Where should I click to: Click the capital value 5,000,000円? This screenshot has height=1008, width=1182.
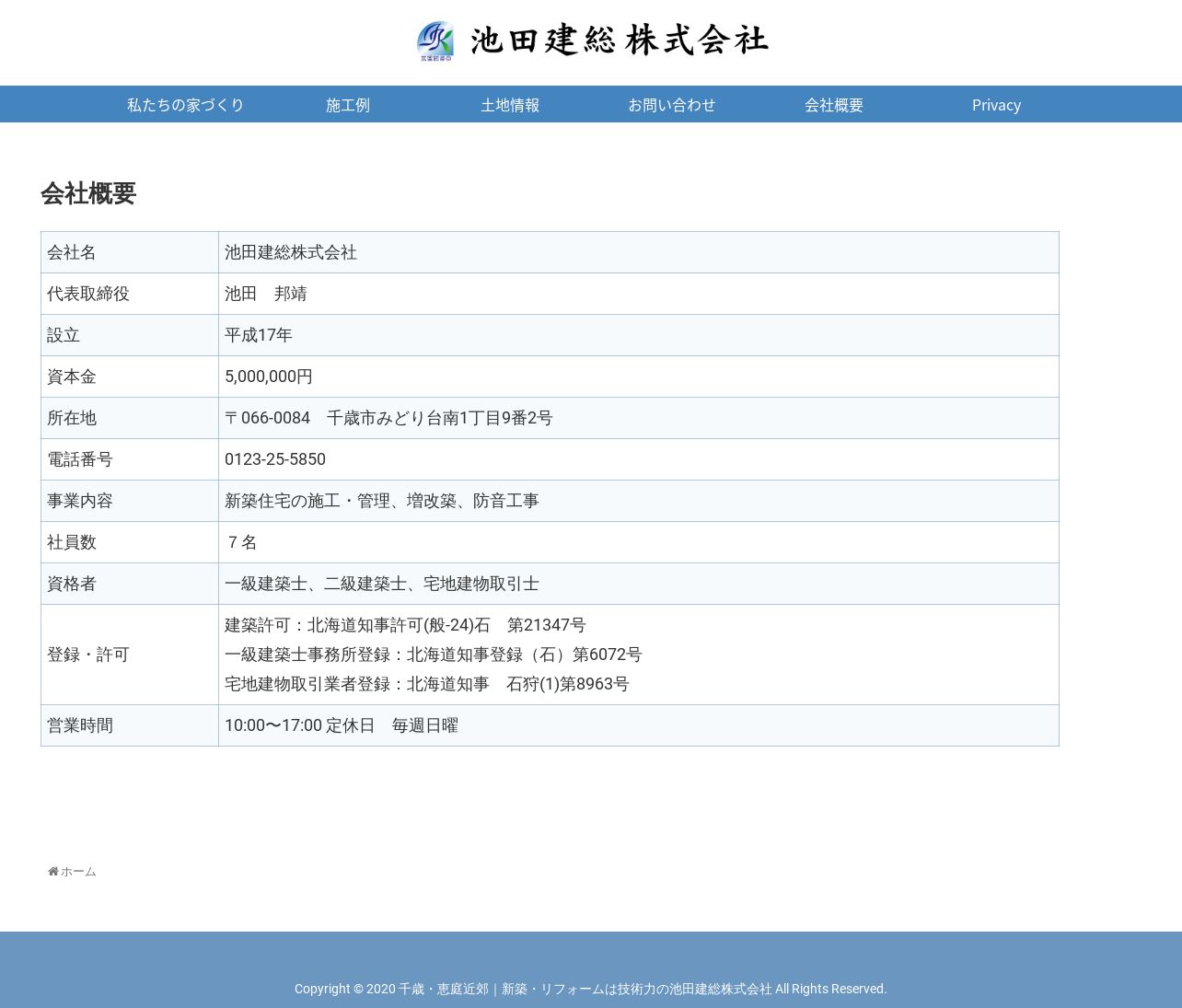tap(269, 377)
